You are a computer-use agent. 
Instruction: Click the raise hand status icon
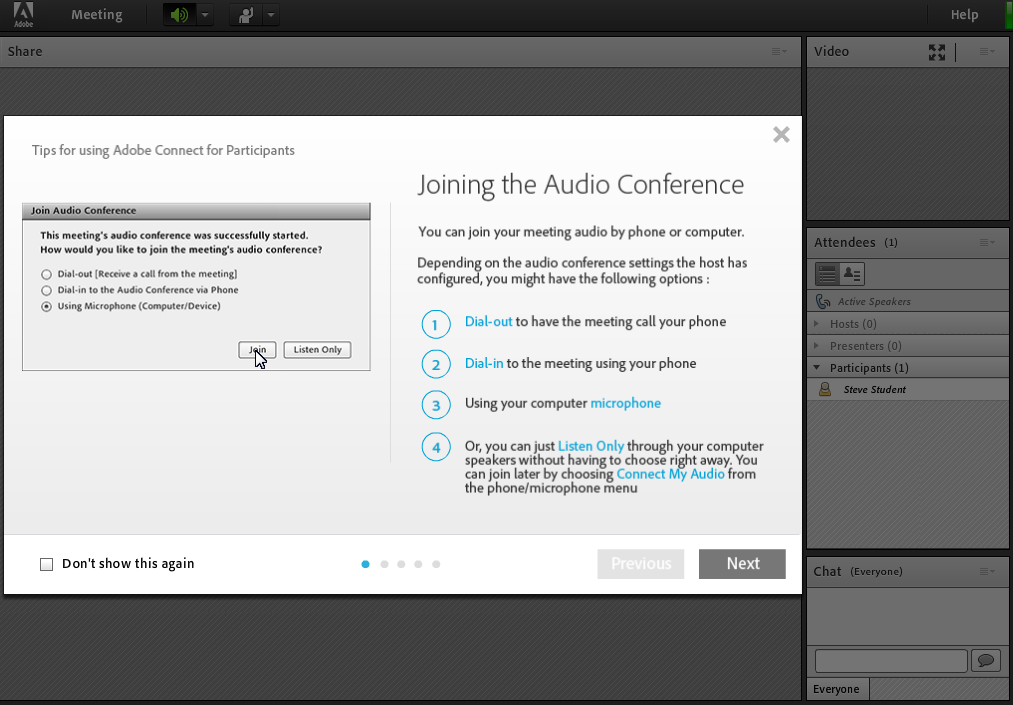point(247,14)
